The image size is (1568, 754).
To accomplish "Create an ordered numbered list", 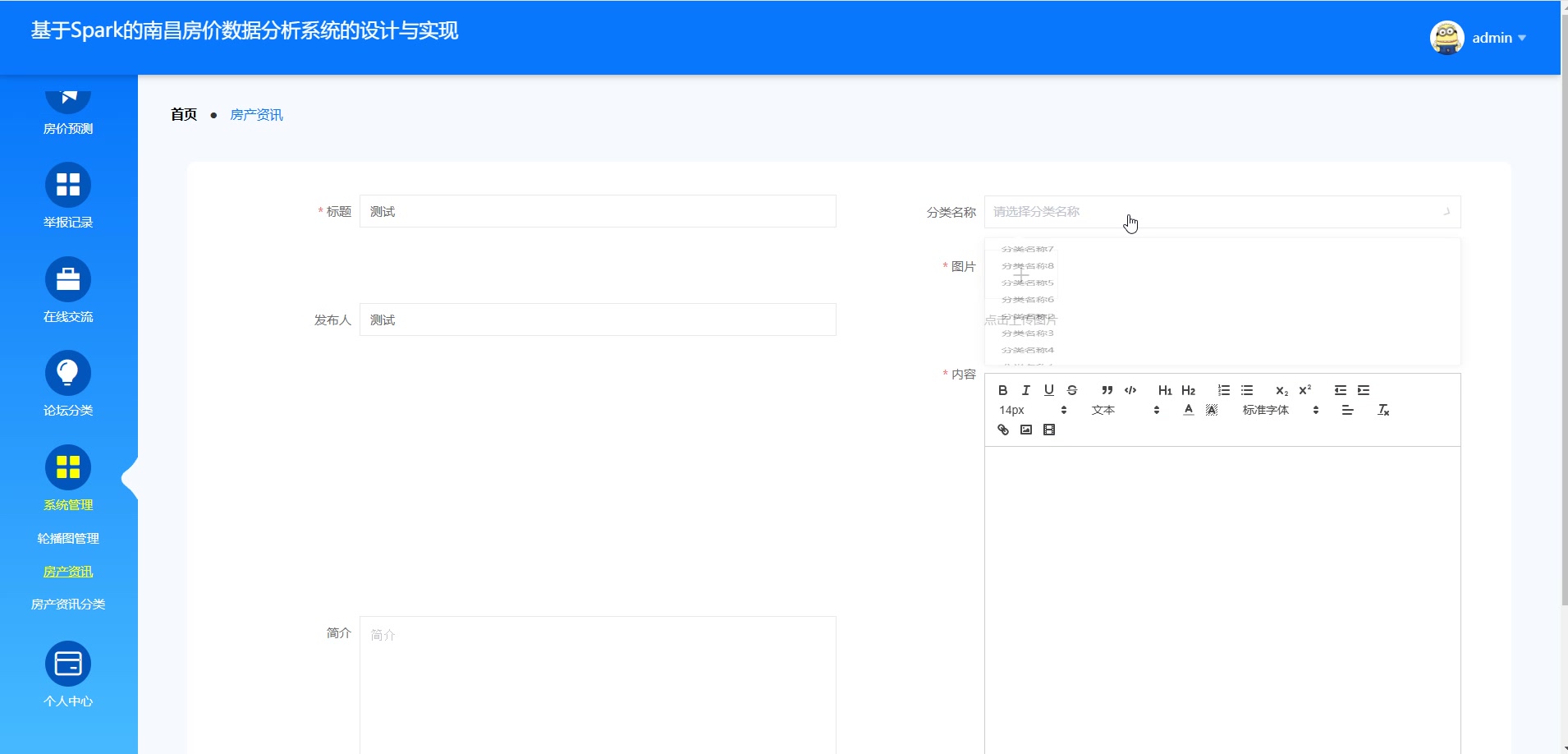I will click(x=1223, y=390).
